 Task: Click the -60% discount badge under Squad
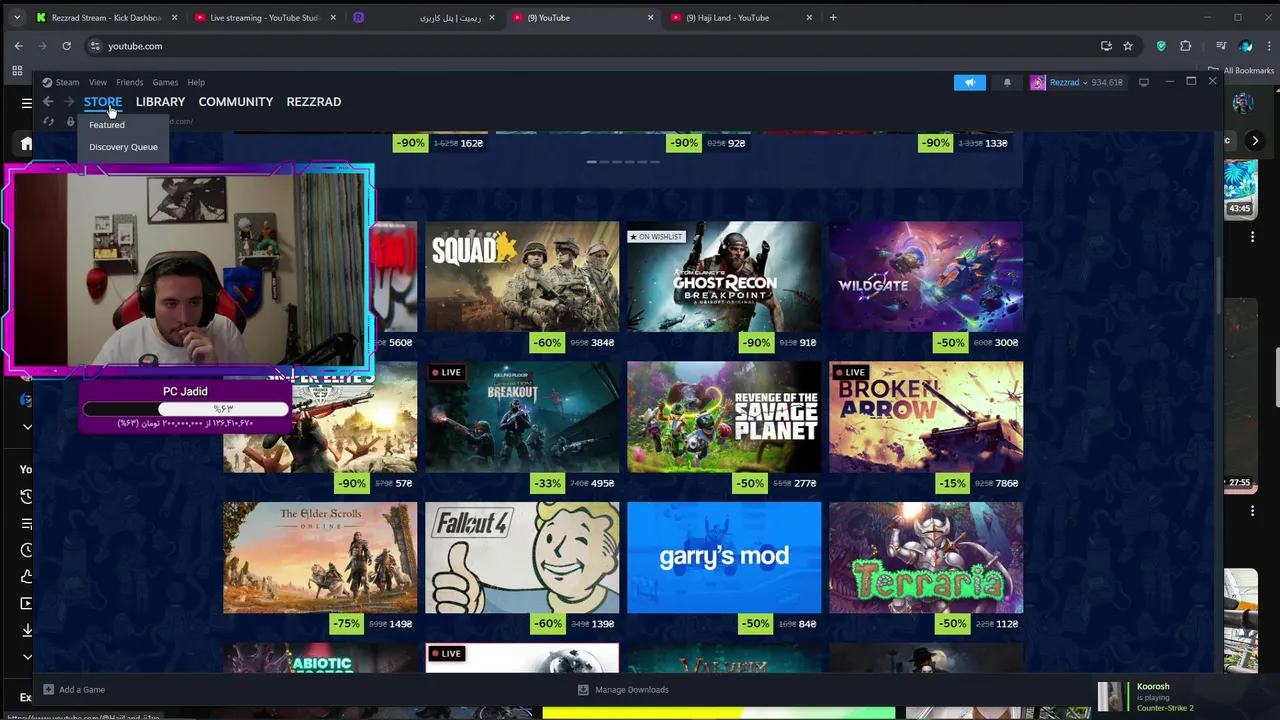[546, 342]
